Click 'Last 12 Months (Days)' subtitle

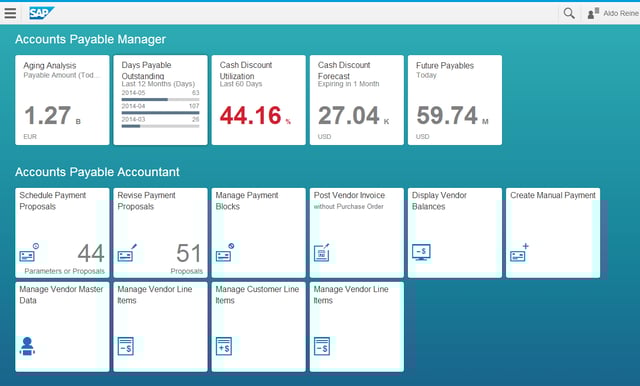(158, 84)
